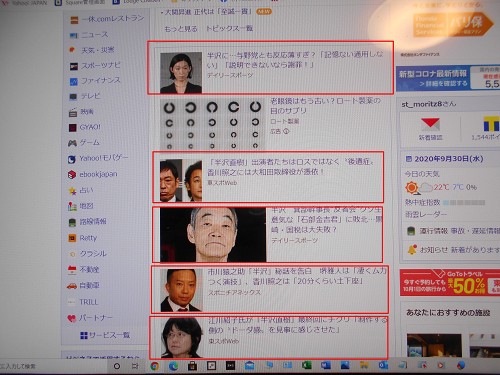The image size is (500, 375).
Task: Open the ゲーム controller icon
Action: pyautogui.click(x=72, y=143)
